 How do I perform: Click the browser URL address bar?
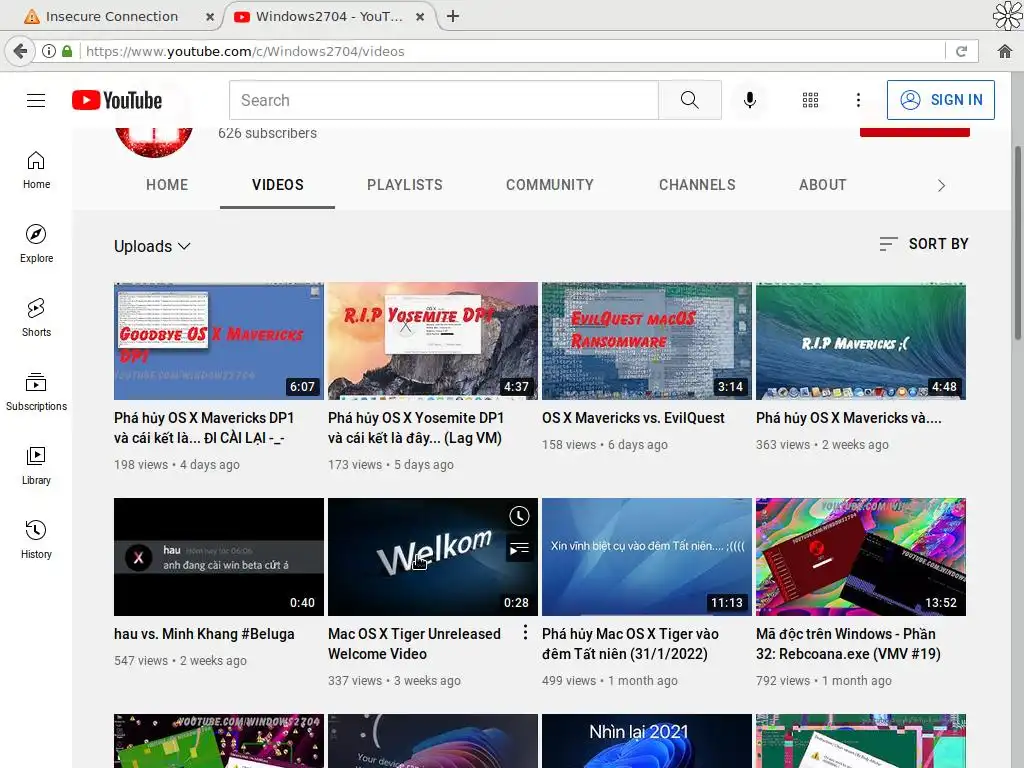(513, 51)
